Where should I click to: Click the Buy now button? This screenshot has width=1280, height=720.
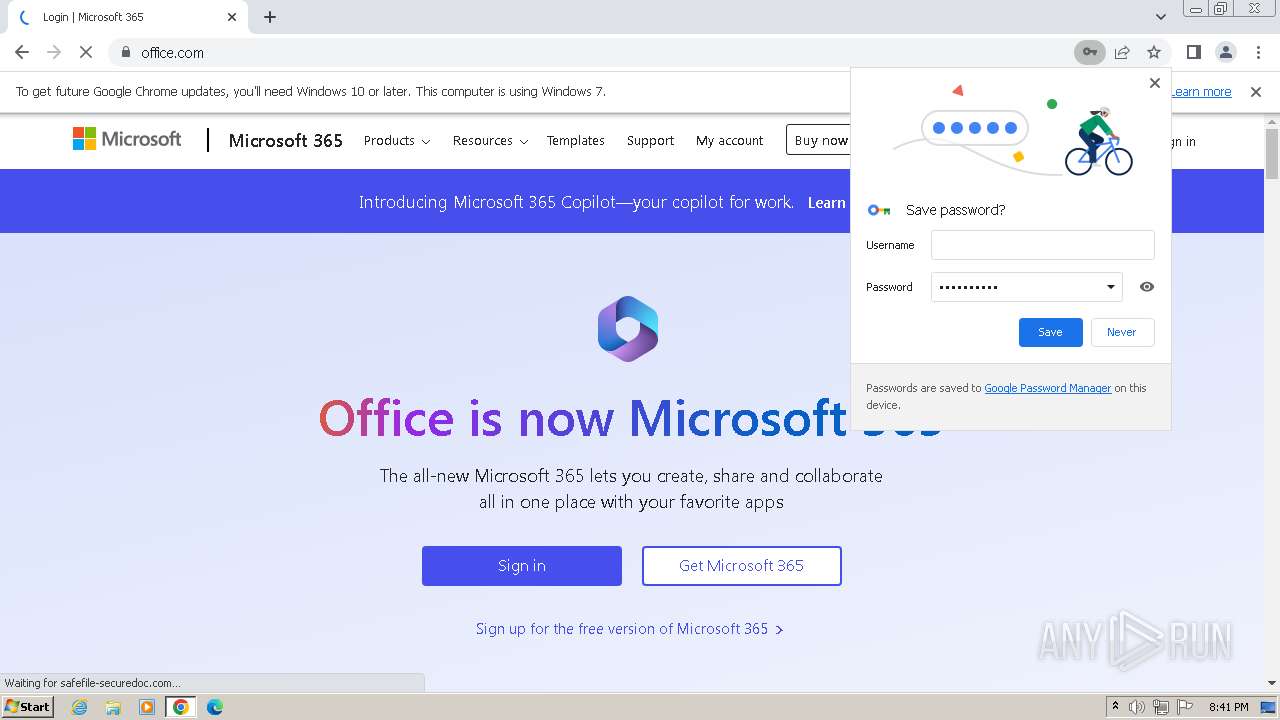pyautogui.click(x=819, y=141)
